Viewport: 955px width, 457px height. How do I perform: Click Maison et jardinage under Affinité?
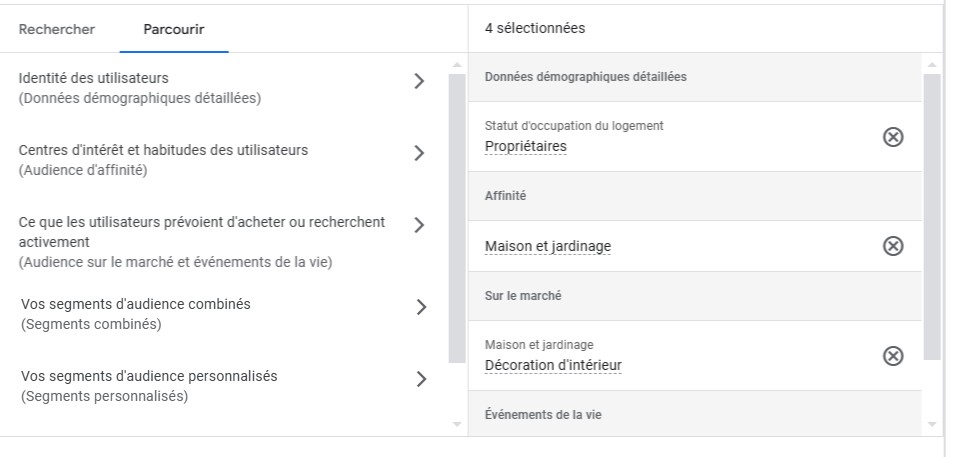[548, 246]
